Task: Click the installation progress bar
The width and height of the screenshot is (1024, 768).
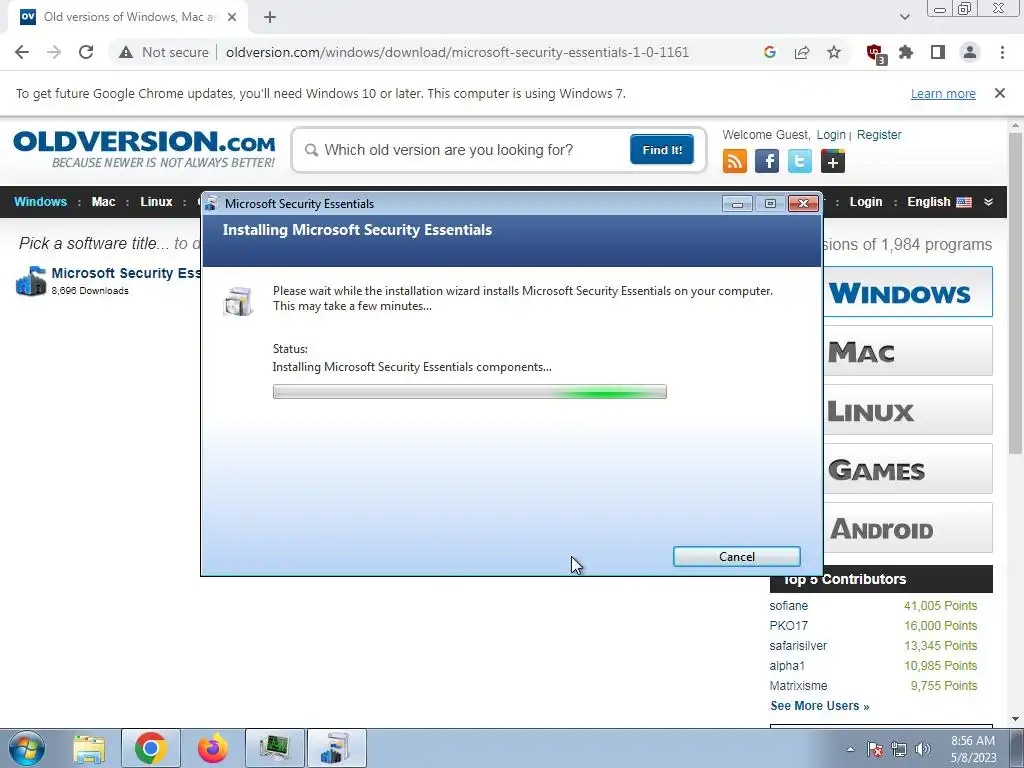Action: pyautogui.click(x=470, y=392)
